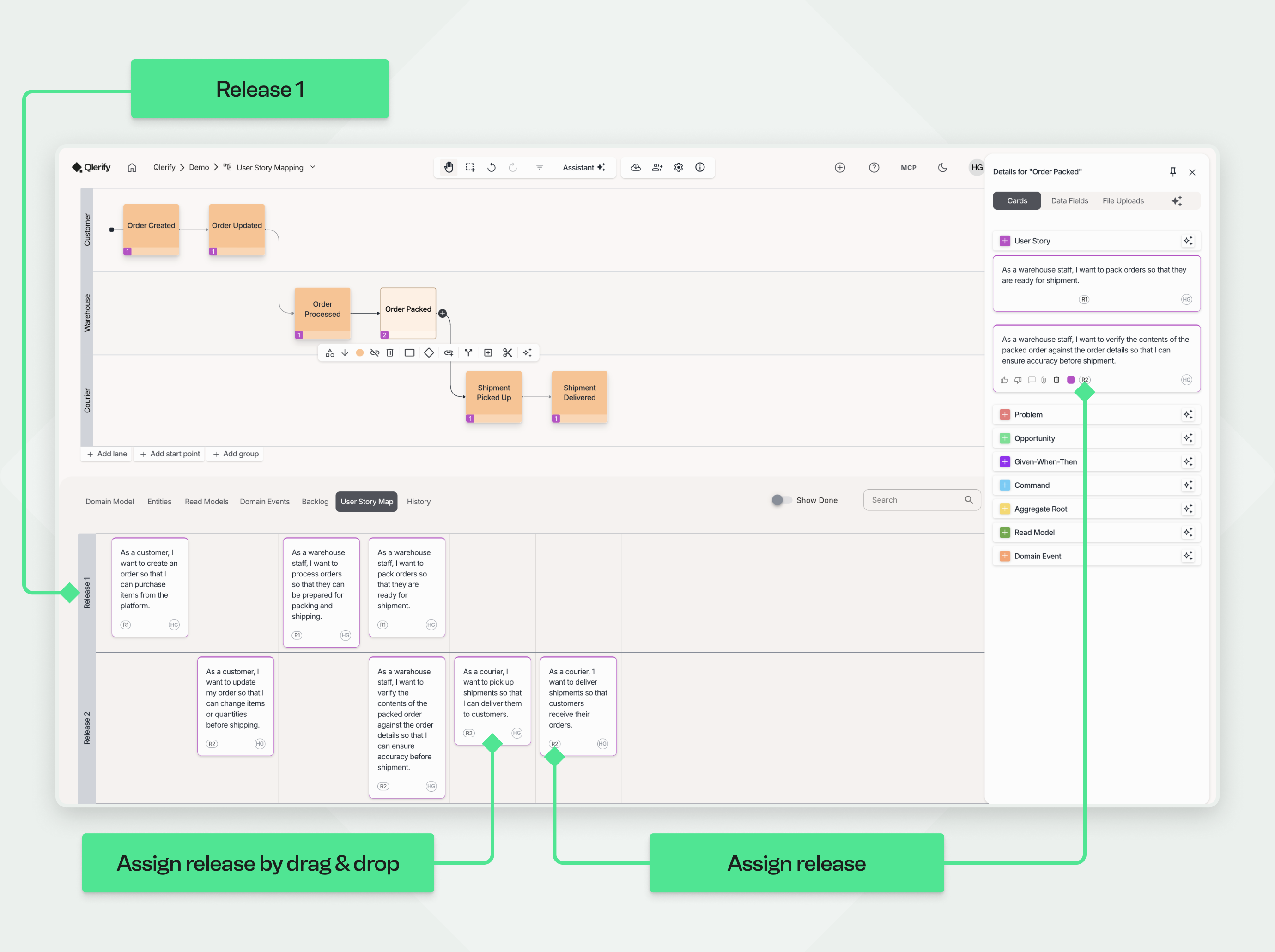Expand the Given-When-Then section plus

click(x=1005, y=461)
